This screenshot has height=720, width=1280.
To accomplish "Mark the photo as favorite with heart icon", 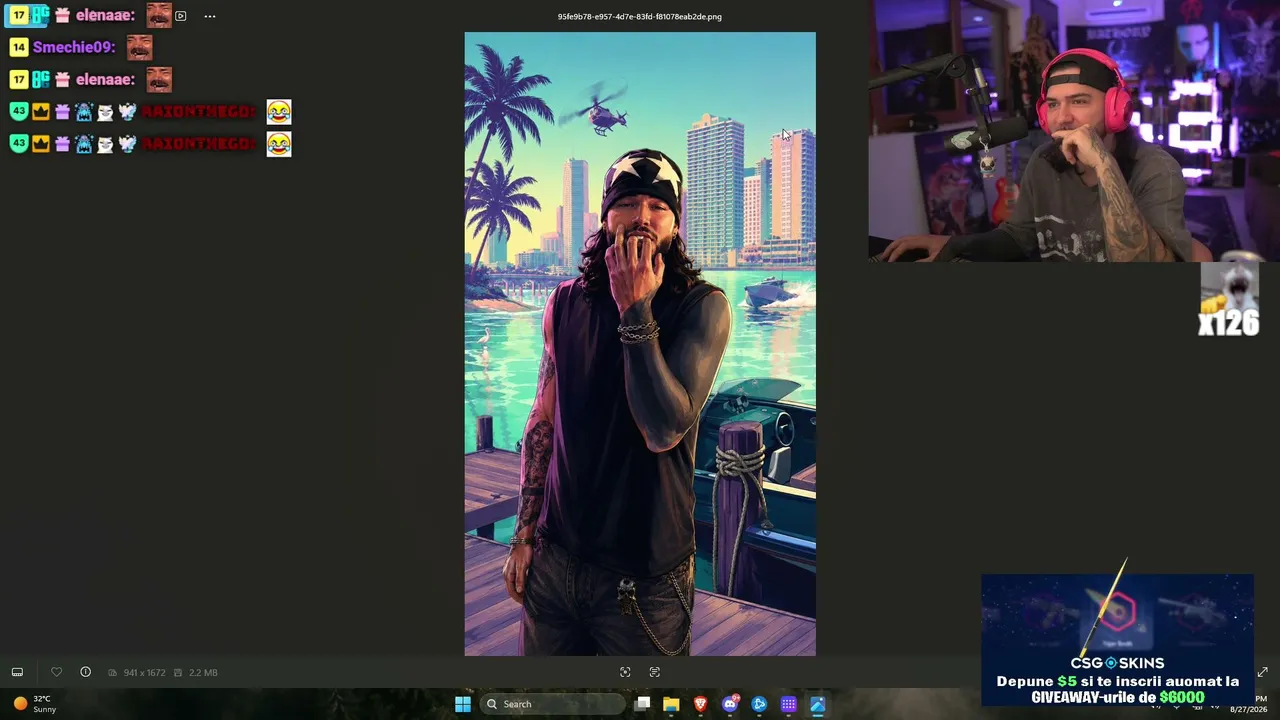I will pos(56,672).
